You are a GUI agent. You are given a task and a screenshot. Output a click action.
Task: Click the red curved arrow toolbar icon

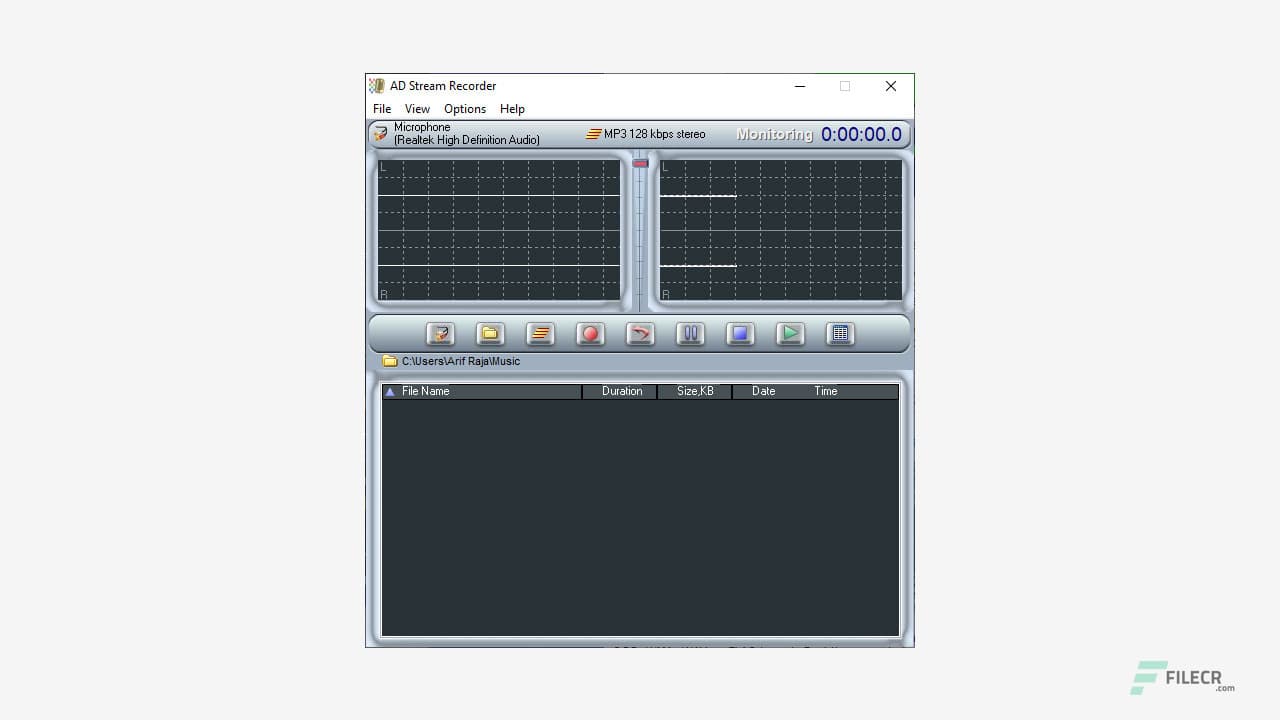click(640, 334)
